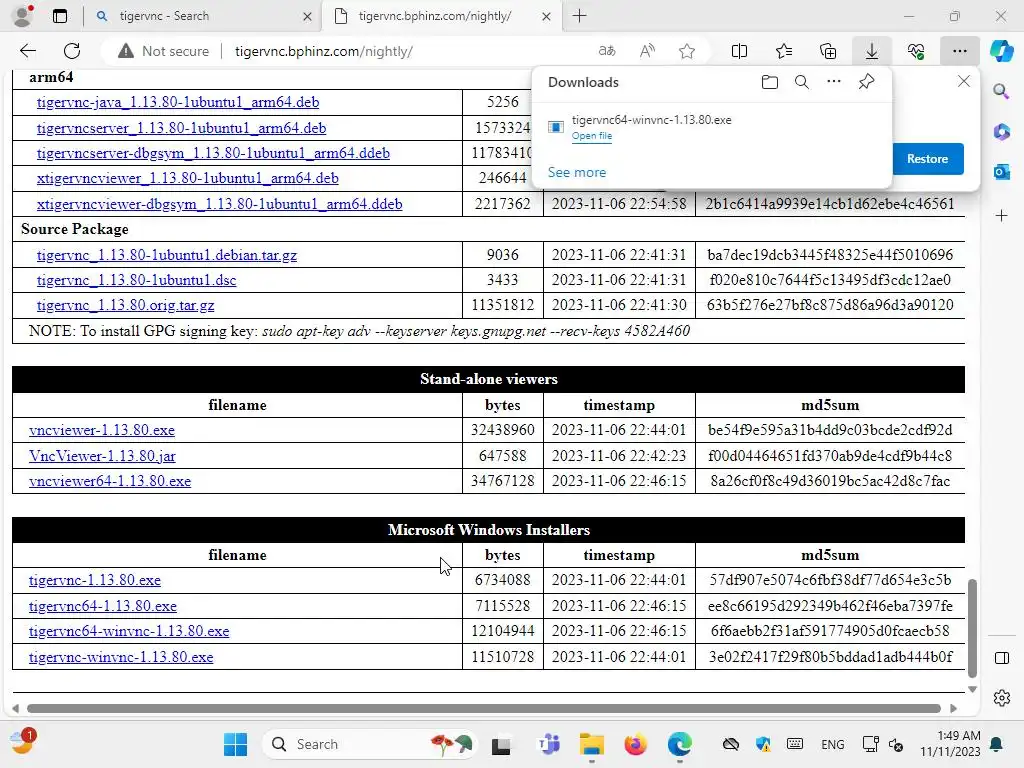
Task: Toggle split screen view
Action: [739, 51]
